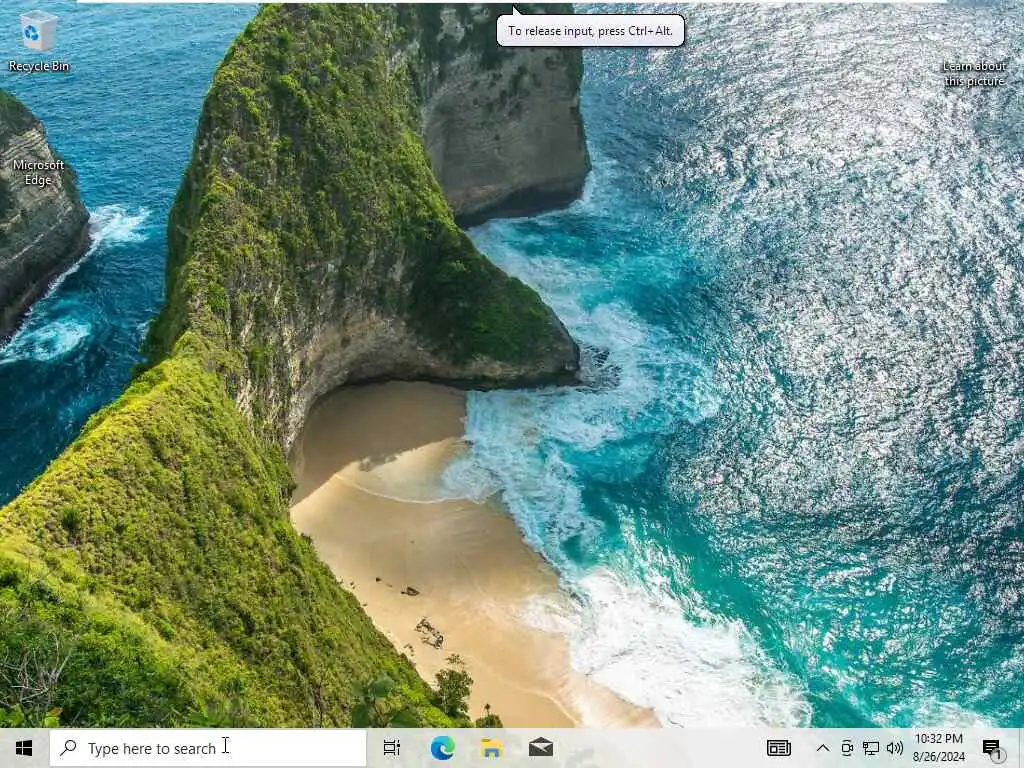Click 'Learn about this picture' link

point(974,73)
